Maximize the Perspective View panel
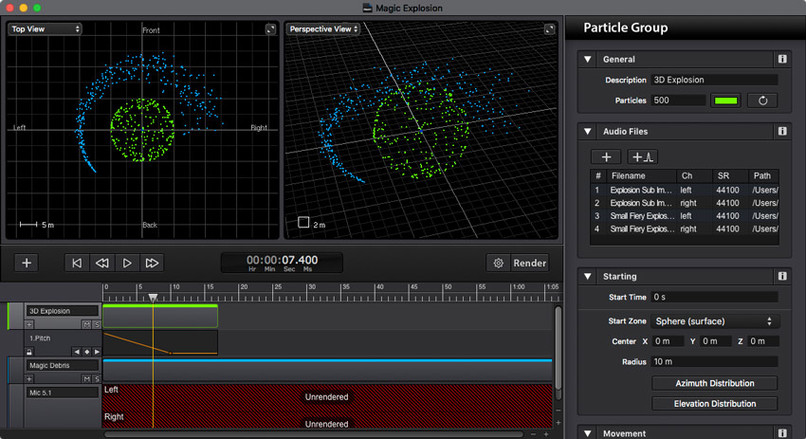This screenshot has width=806, height=439. pyautogui.click(x=549, y=29)
